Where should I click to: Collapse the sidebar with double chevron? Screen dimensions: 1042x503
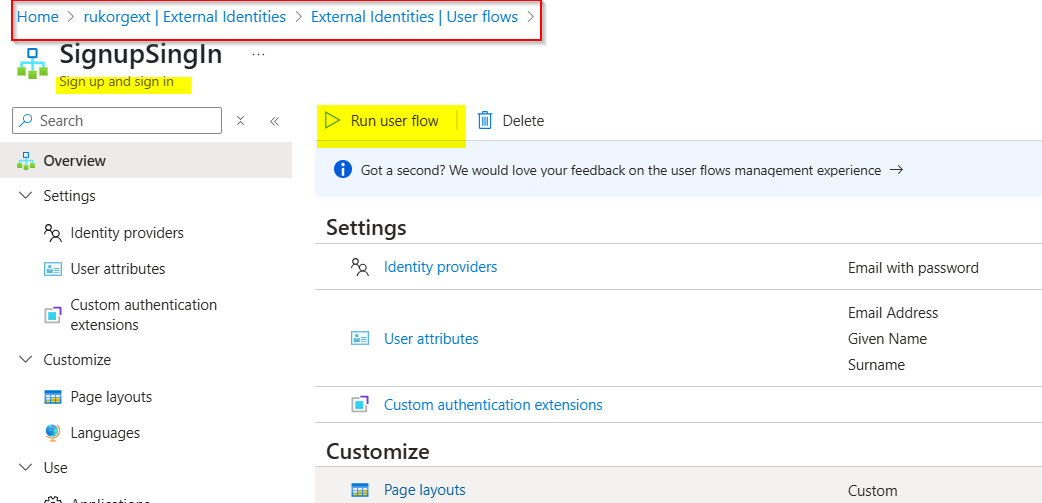(274, 121)
